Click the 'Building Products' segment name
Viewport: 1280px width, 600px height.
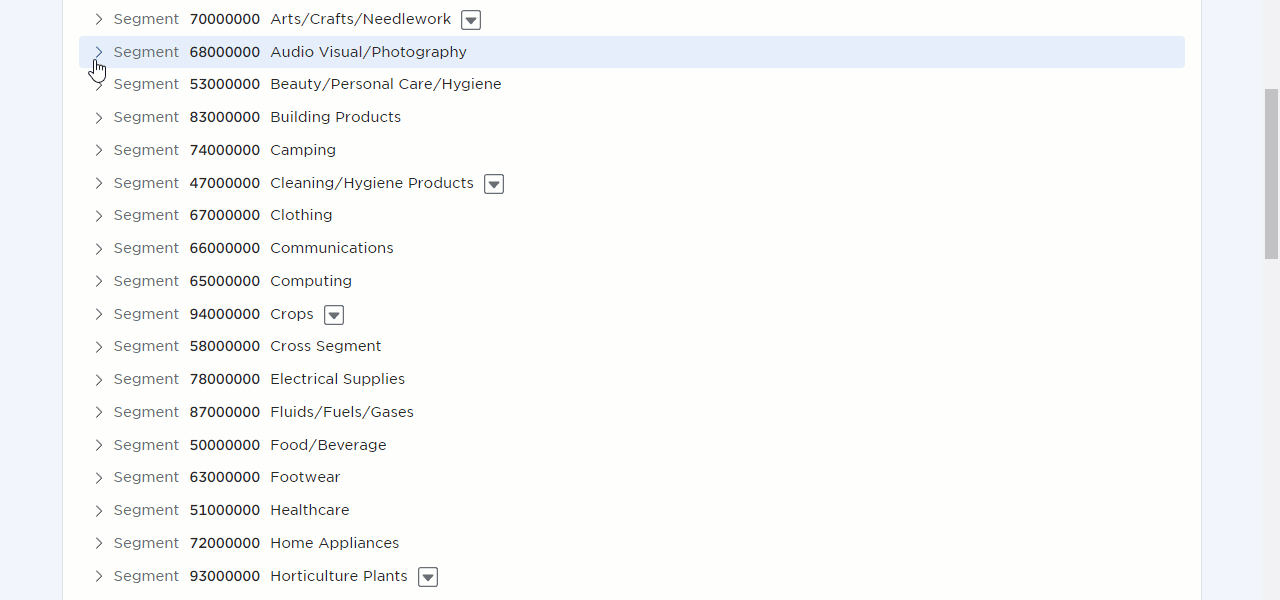(335, 117)
